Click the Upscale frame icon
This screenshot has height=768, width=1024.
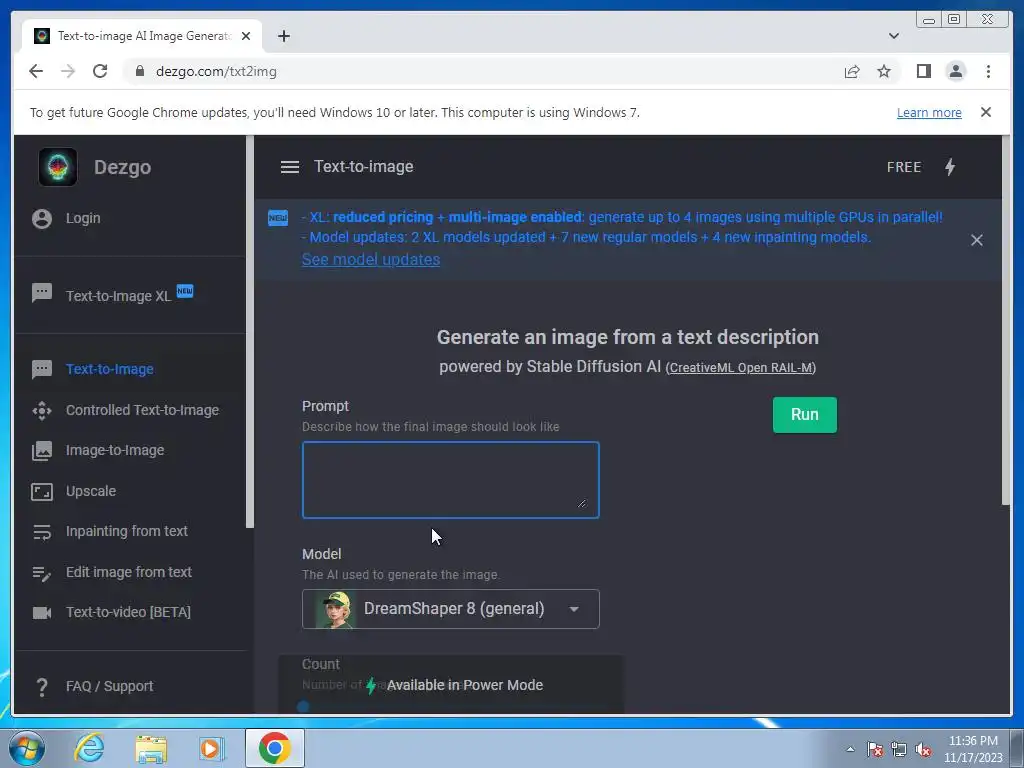(x=42, y=491)
